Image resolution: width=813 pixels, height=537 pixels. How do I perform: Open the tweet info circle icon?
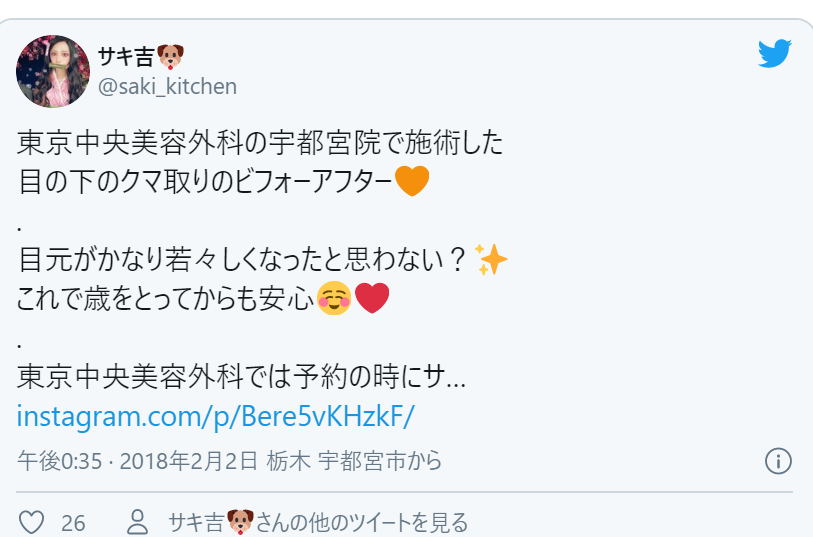click(x=778, y=461)
